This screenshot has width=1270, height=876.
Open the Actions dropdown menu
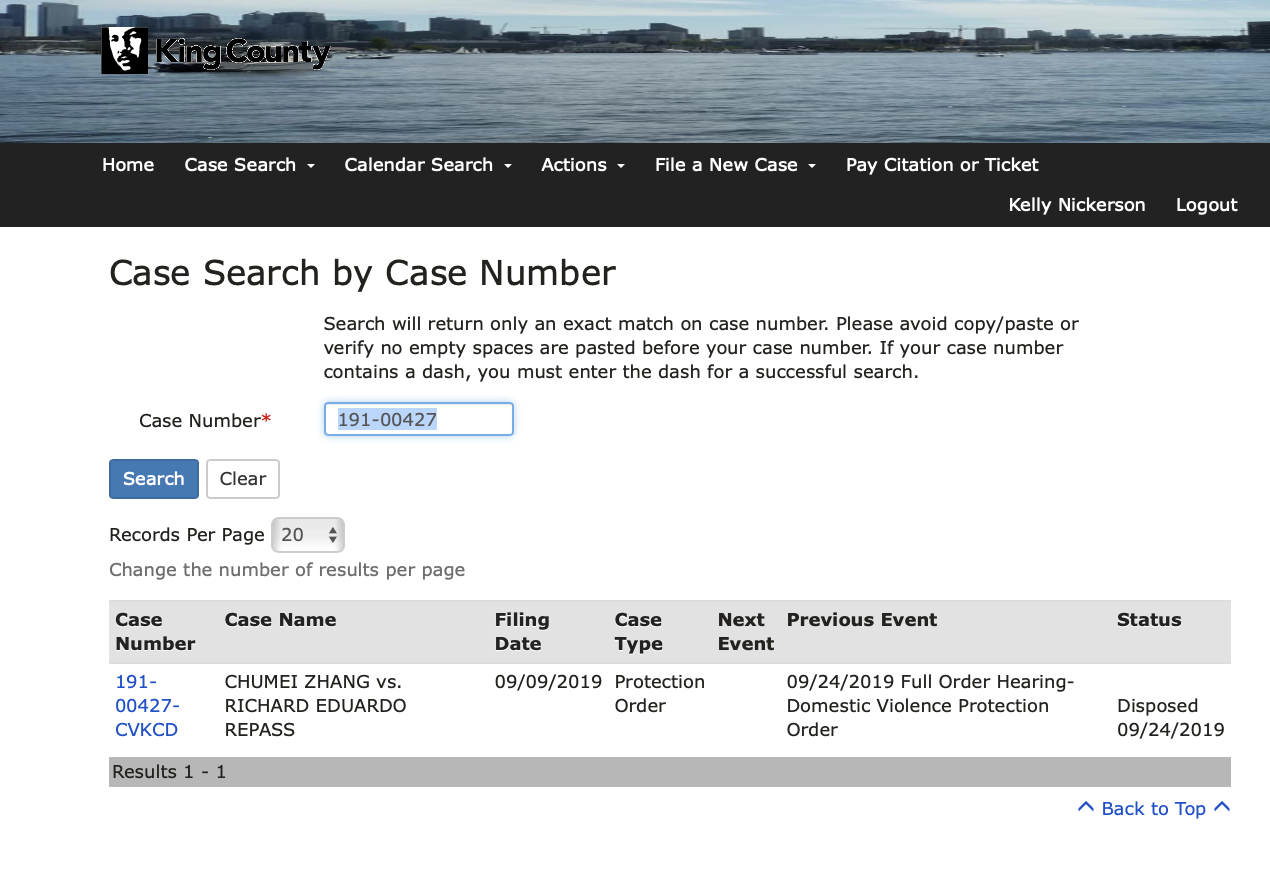point(582,165)
